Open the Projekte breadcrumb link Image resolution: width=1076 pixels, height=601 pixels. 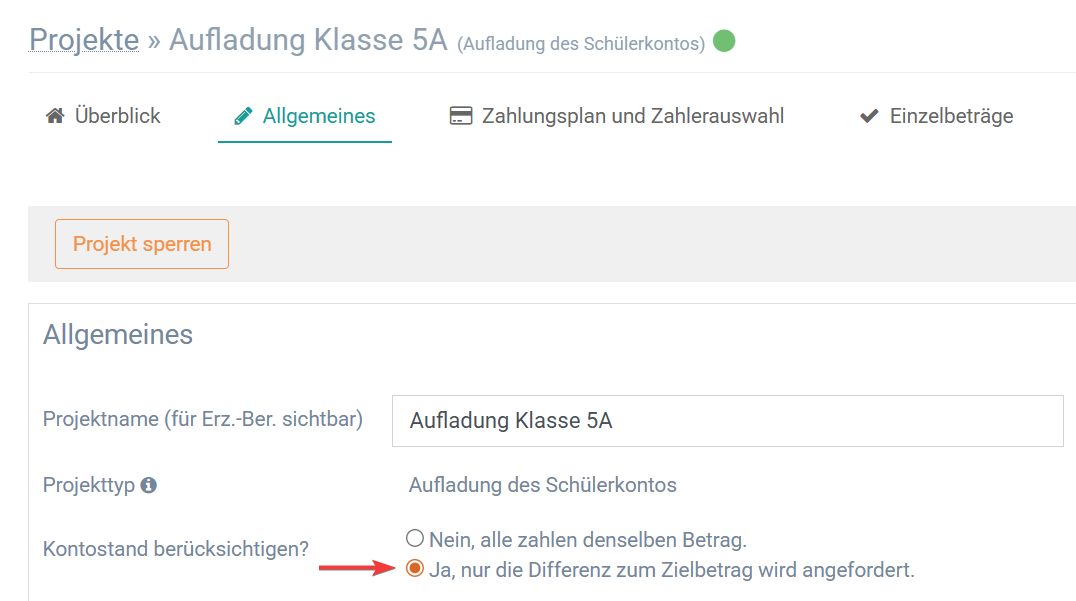click(x=84, y=40)
